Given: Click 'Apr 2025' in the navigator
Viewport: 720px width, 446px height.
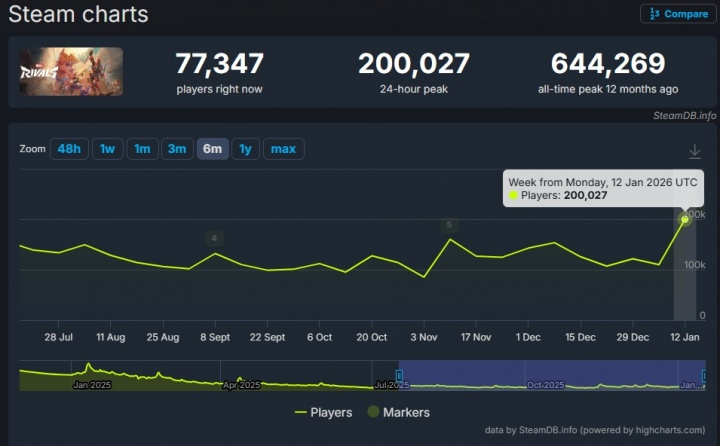Looking at the screenshot, I should (x=242, y=385).
